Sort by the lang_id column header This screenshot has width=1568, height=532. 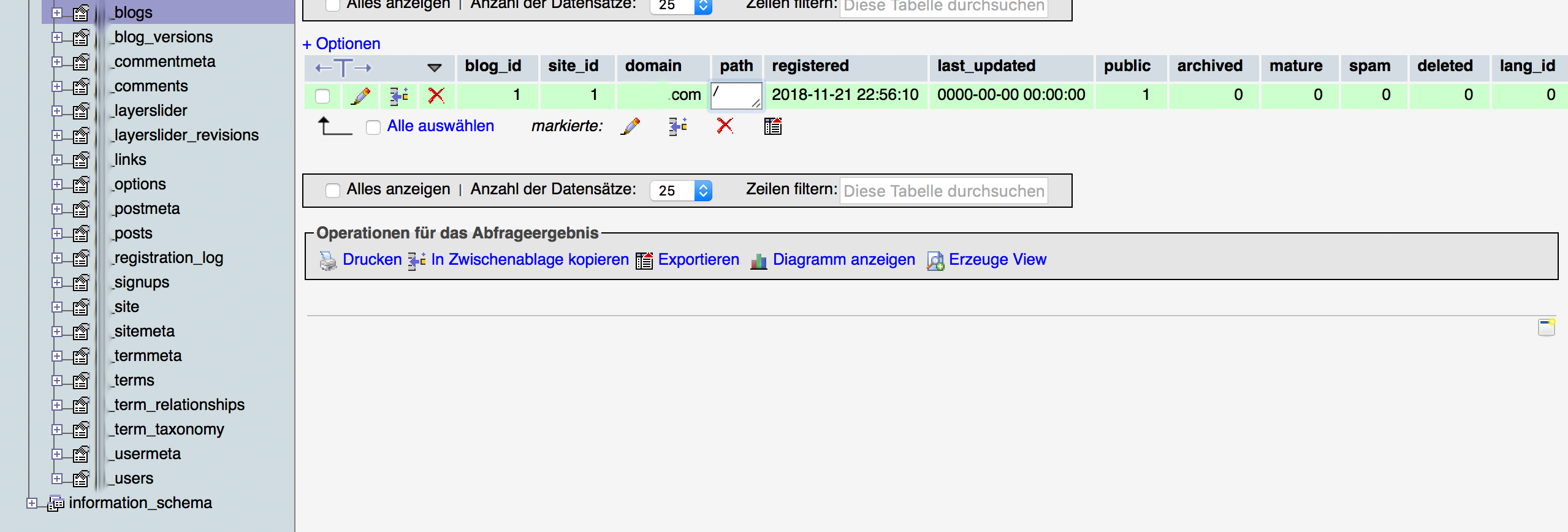coord(1527,66)
